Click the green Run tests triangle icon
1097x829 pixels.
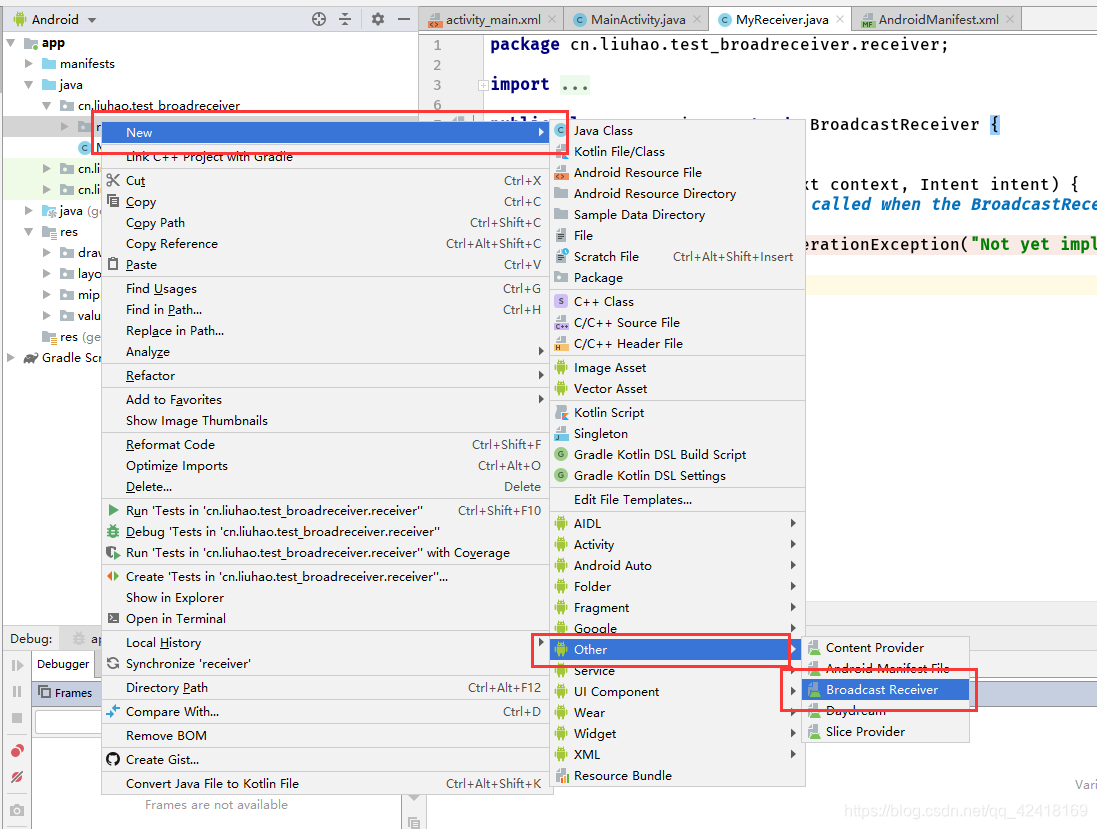(x=113, y=510)
